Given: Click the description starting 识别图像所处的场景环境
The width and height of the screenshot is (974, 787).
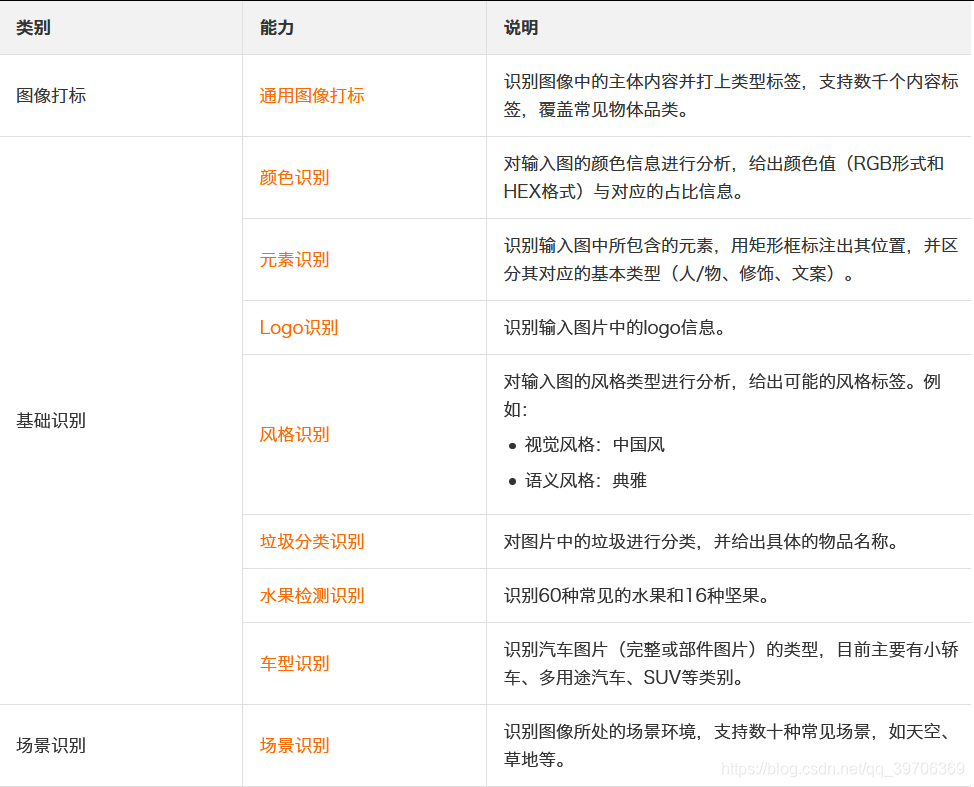Looking at the screenshot, I should coord(727,745).
